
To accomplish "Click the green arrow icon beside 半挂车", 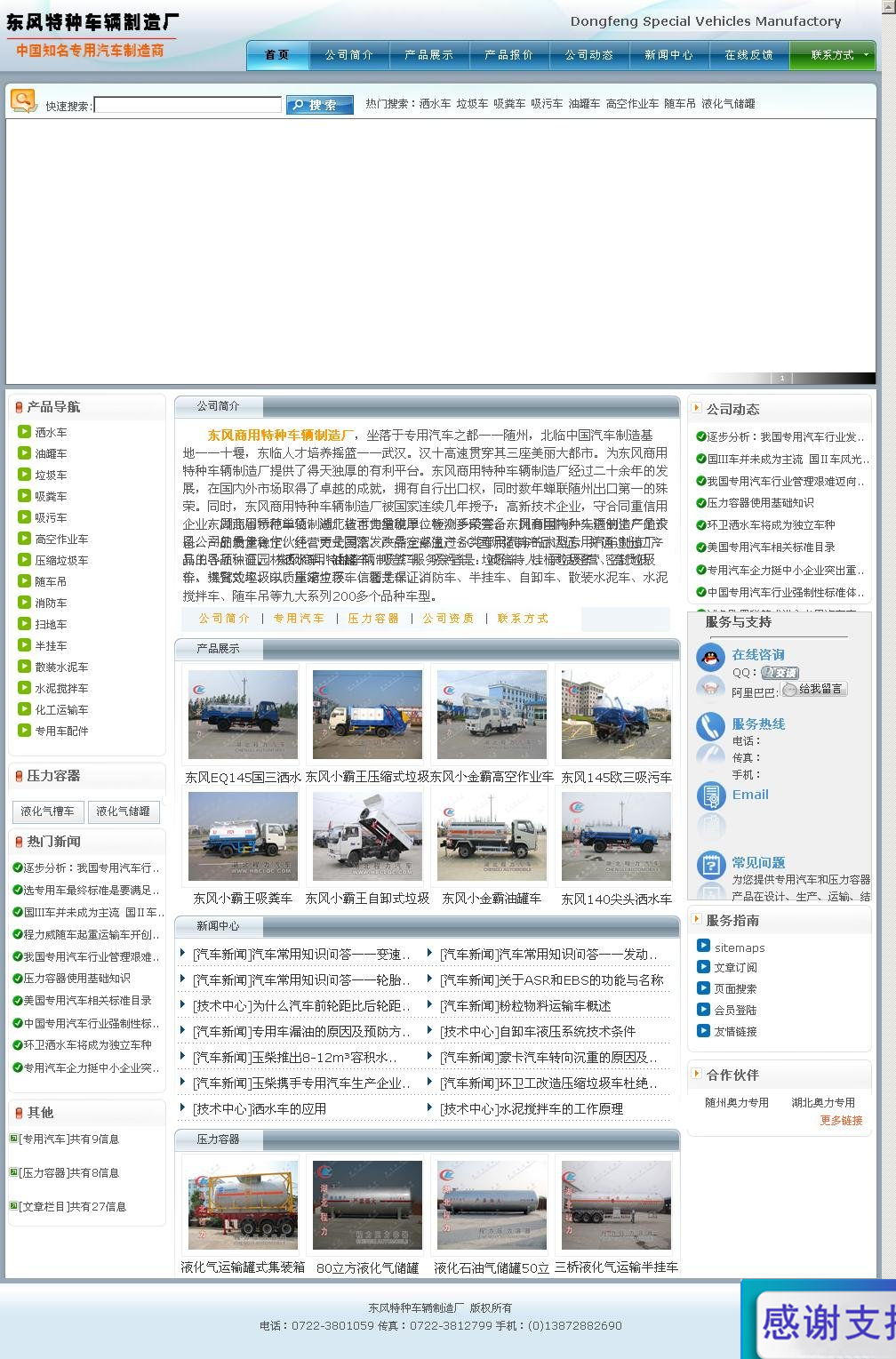I will point(24,645).
